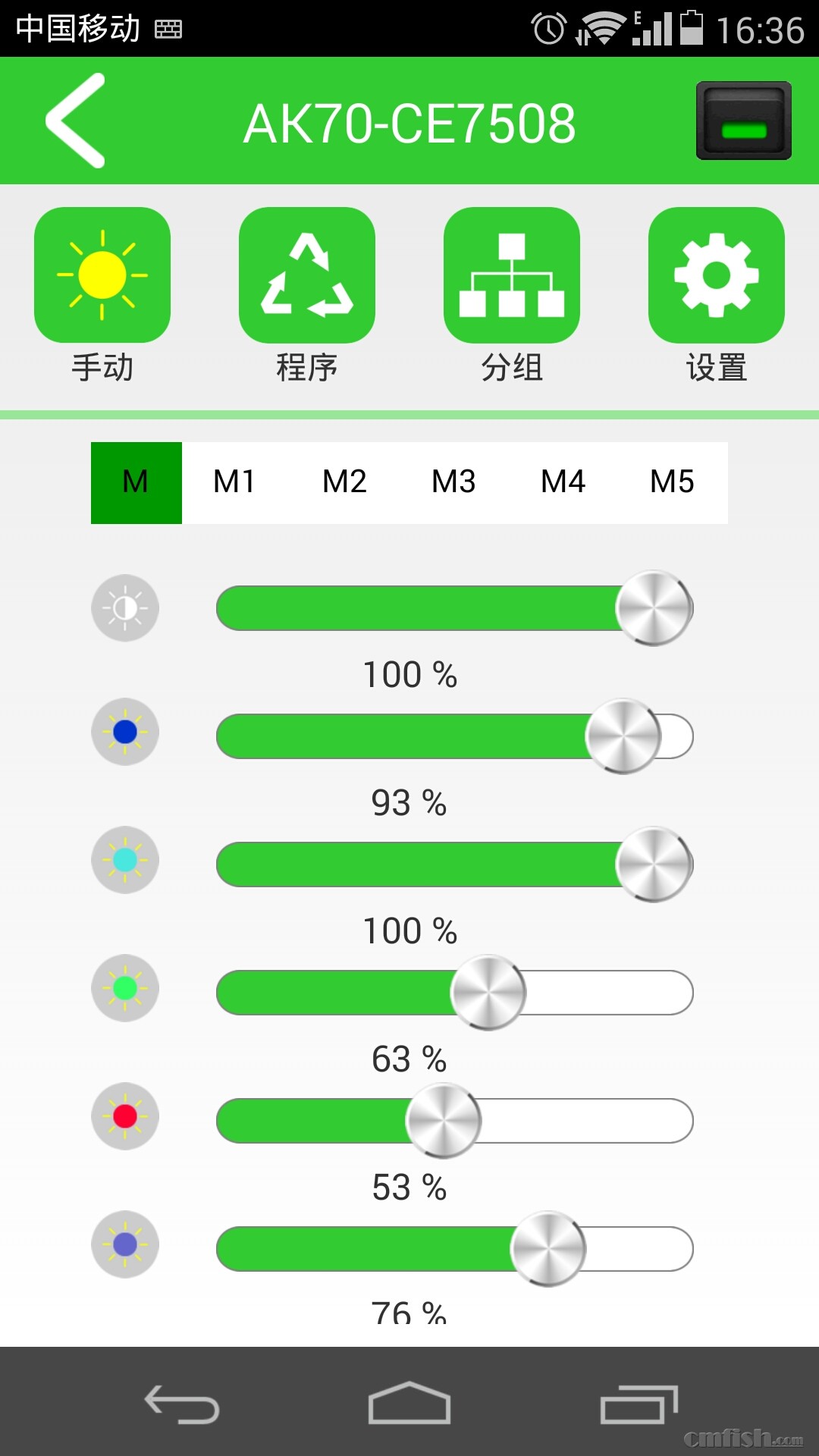Click the 63 % green slider knob

tap(488, 993)
